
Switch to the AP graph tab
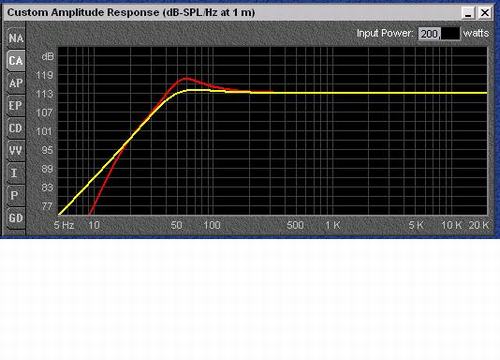(16, 83)
